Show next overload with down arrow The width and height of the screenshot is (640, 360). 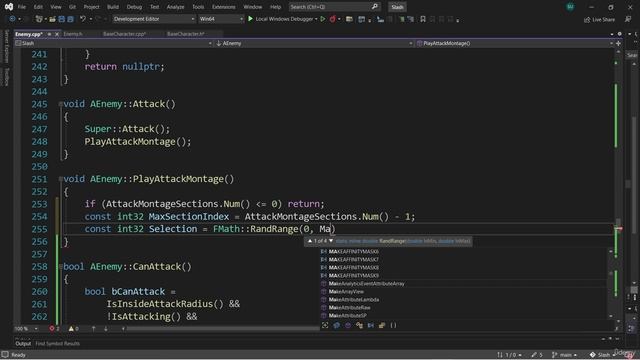point(331,241)
